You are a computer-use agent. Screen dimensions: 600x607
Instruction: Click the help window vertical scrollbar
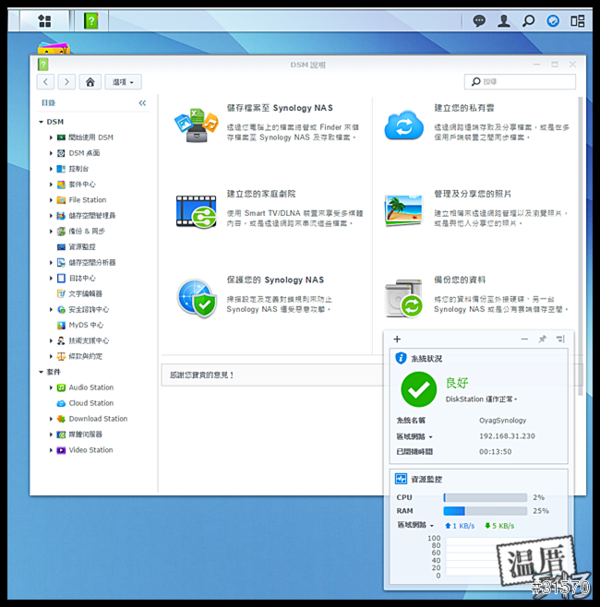coord(580,246)
